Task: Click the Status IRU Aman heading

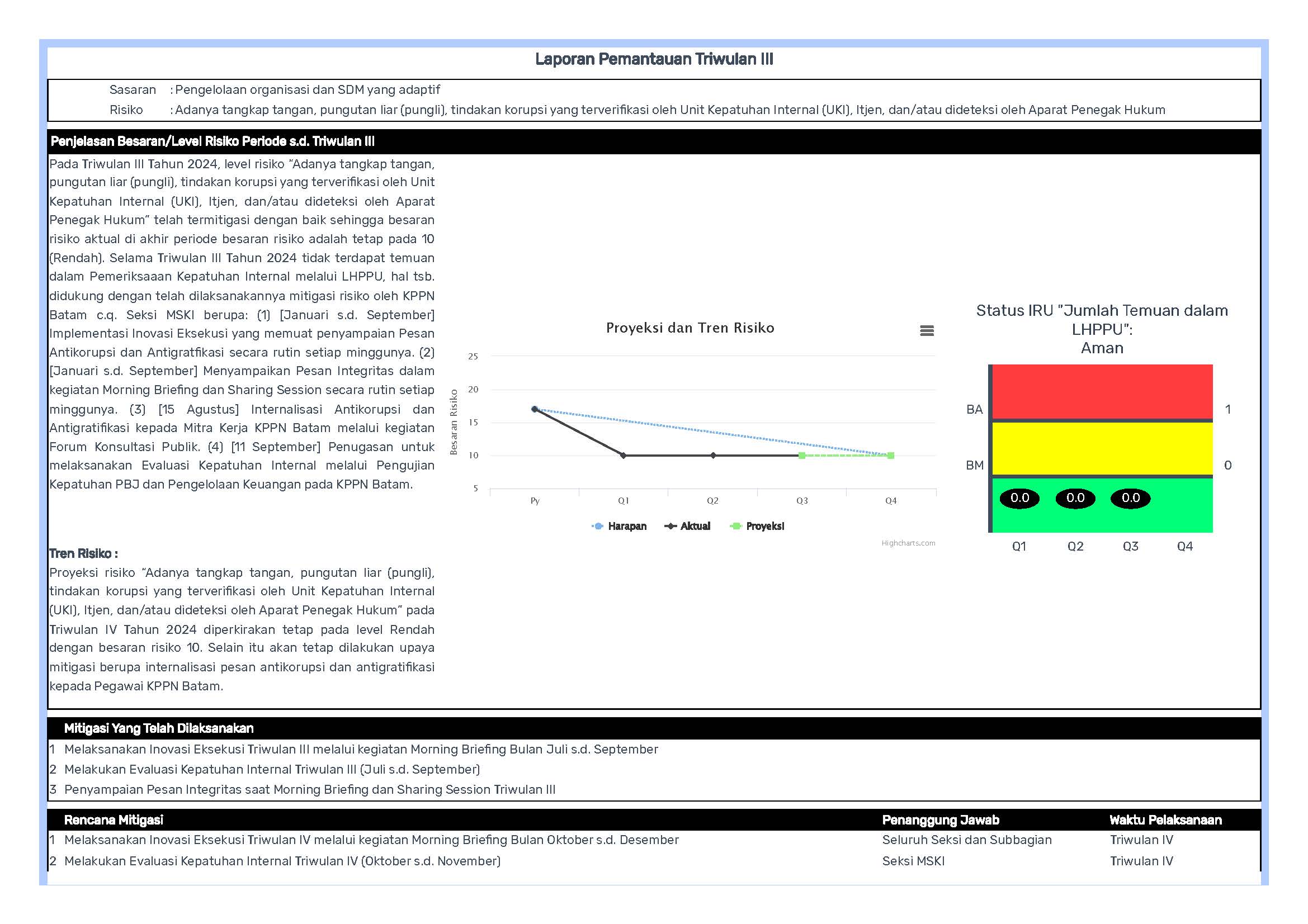Action: click(1102, 329)
